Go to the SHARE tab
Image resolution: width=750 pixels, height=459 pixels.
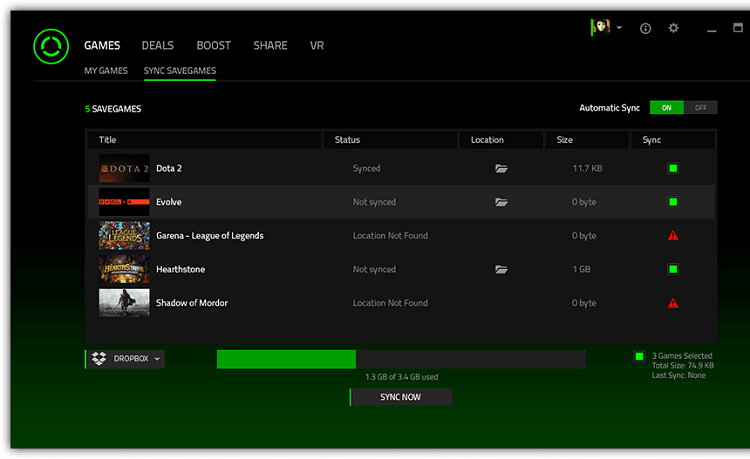coord(270,45)
